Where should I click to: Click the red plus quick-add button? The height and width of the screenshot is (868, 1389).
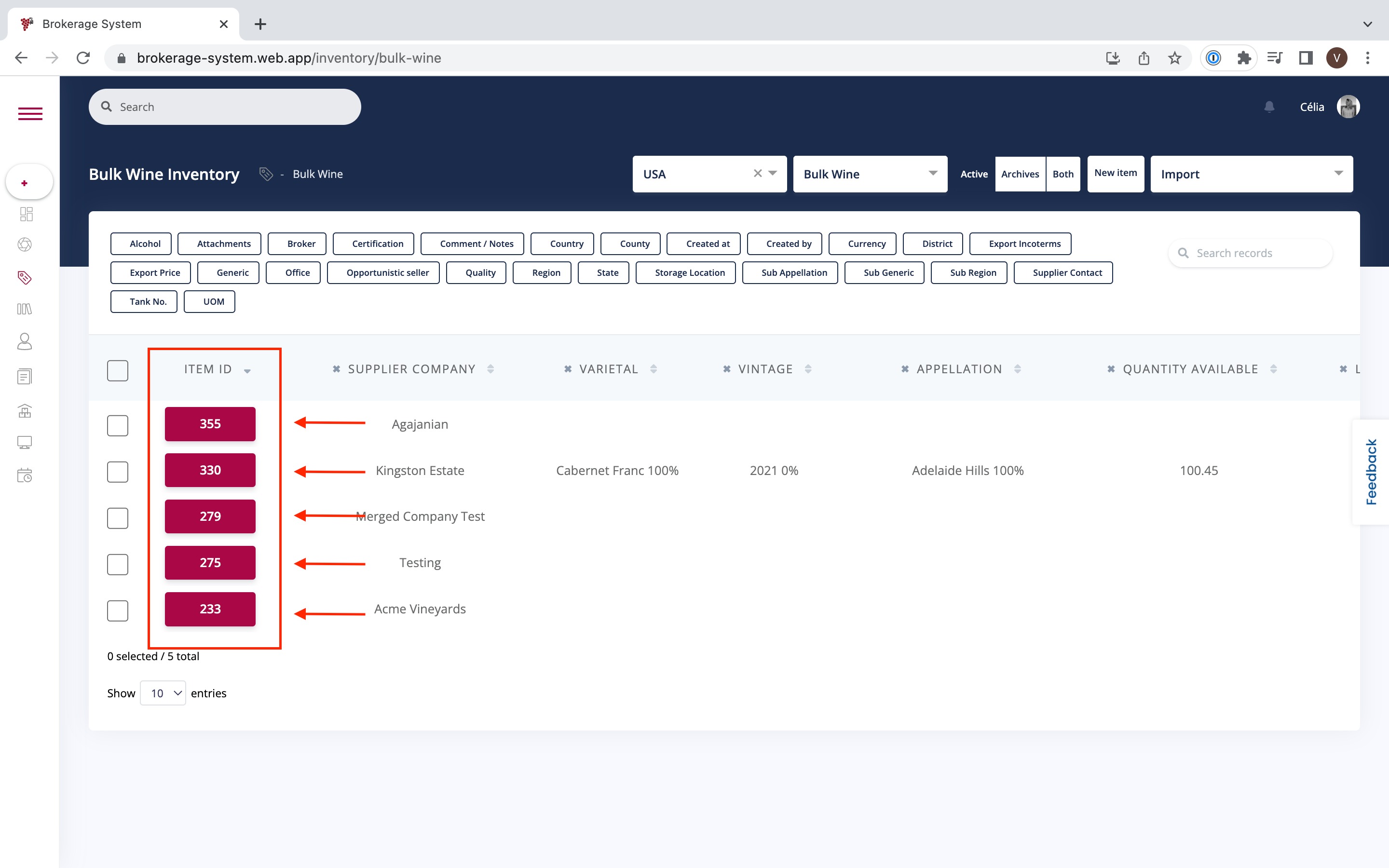pyautogui.click(x=25, y=183)
